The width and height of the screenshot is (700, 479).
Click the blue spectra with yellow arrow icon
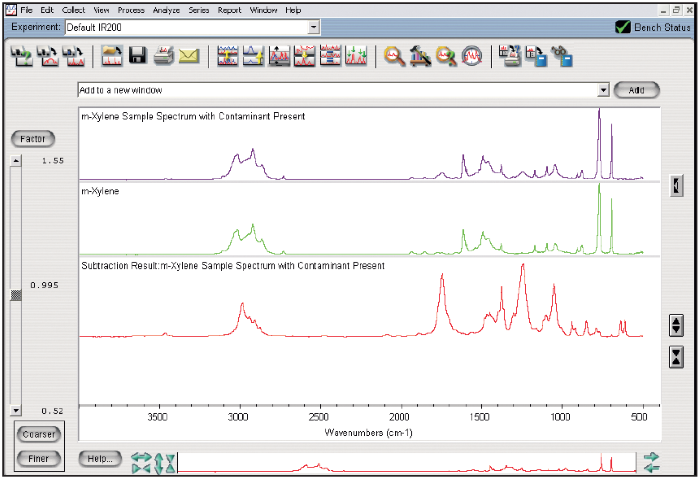253,56
